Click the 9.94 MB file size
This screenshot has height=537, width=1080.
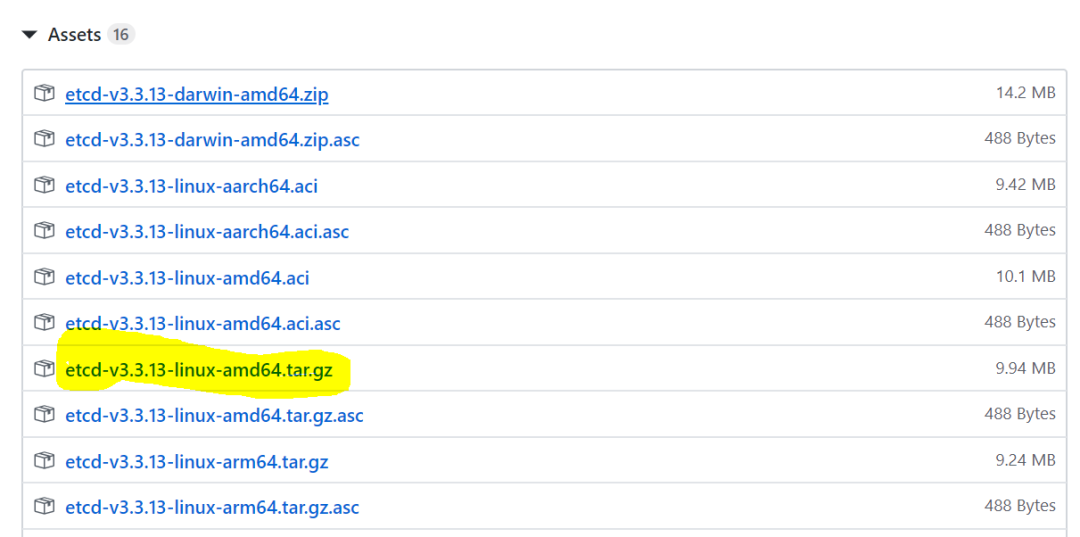1026,369
